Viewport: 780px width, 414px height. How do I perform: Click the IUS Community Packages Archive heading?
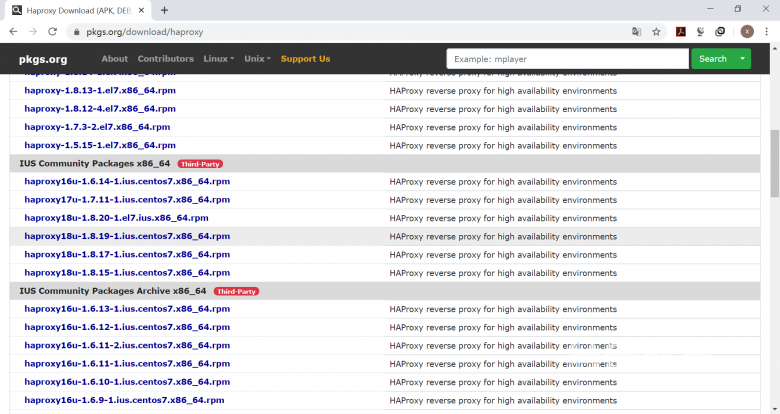112,291
